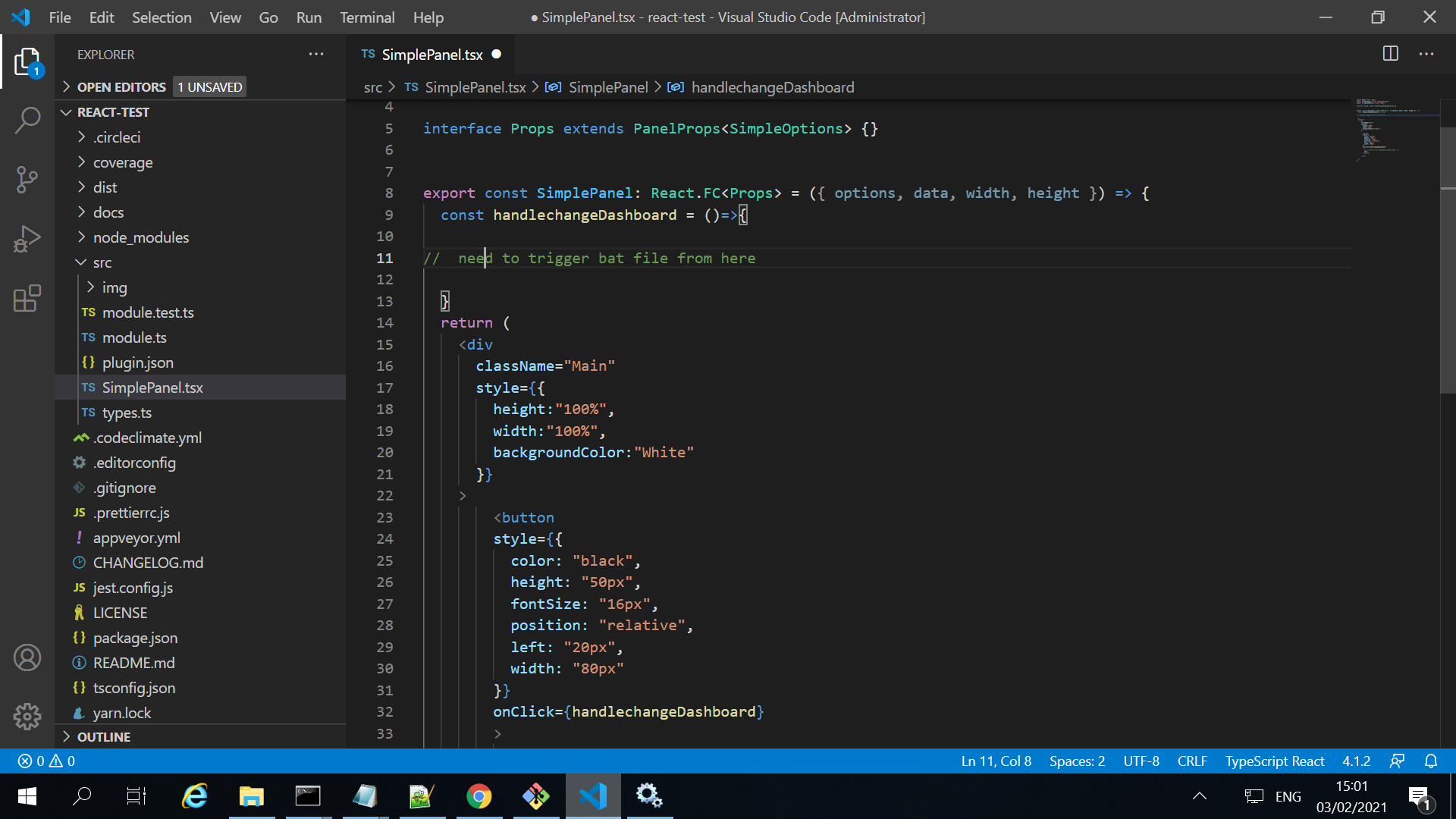Screen dimensions: 1456x819
Task: Select the SimplePanel.tsx editor tab
Action: pos(431,55)
